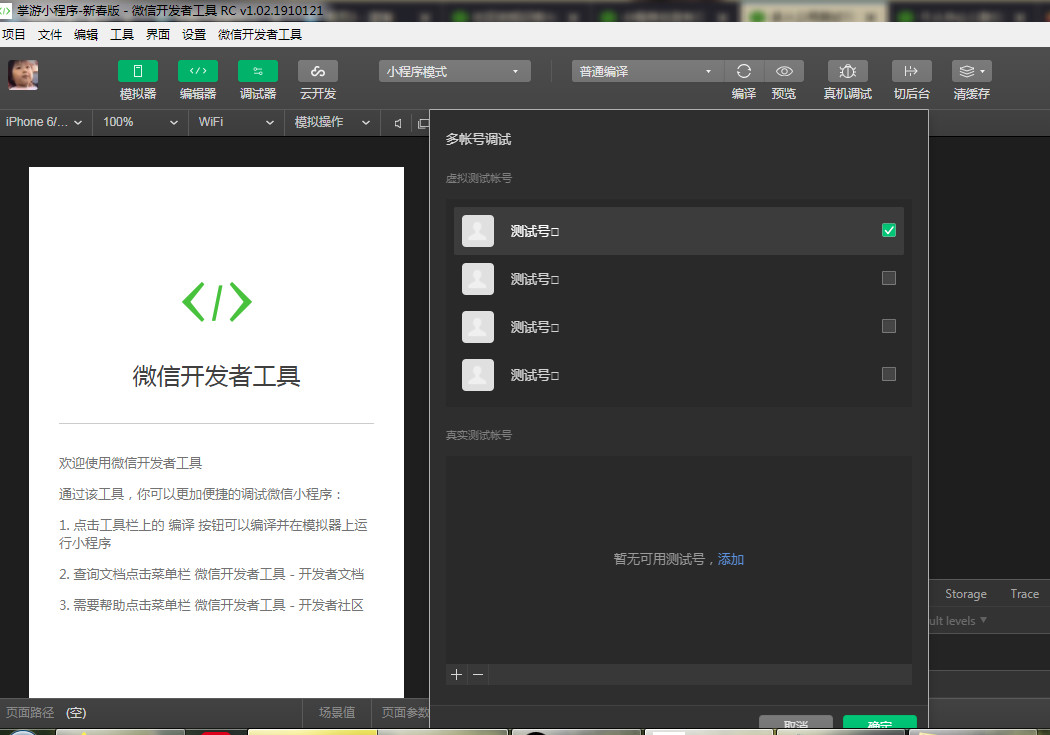This screenshot has height=735, width=1050.
Task: Toggle the 调试器 debugger panel button
Action: coord(258,71)
